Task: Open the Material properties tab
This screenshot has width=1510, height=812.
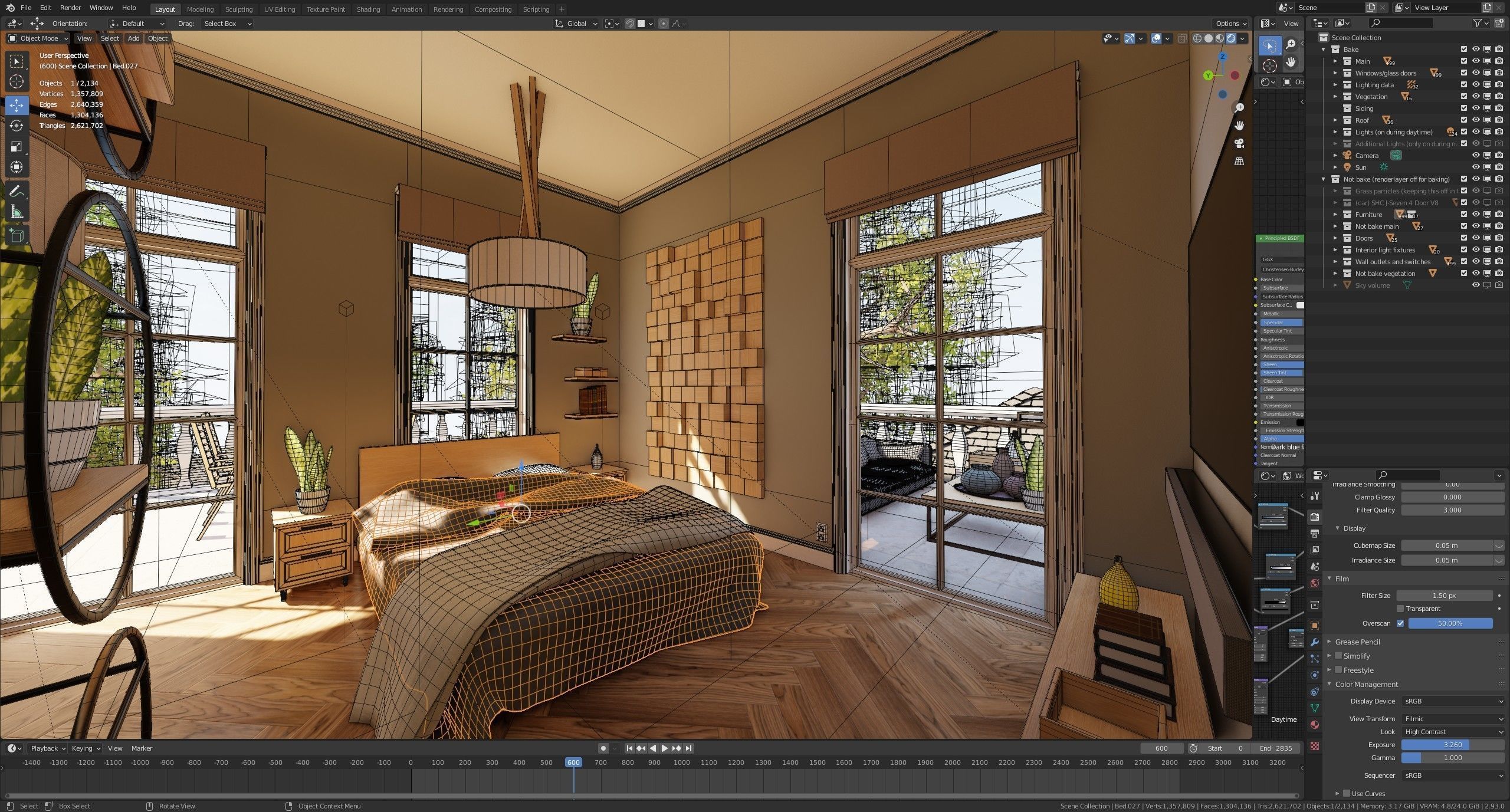Action: pos(1315,724)
